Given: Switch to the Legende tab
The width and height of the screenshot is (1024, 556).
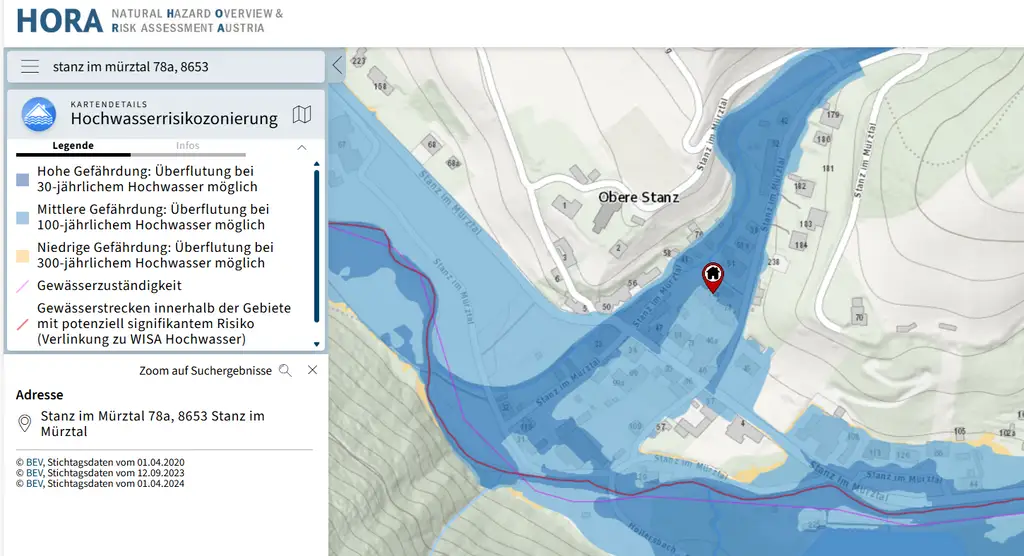Looking at the screenshot, I should (73, 146).
